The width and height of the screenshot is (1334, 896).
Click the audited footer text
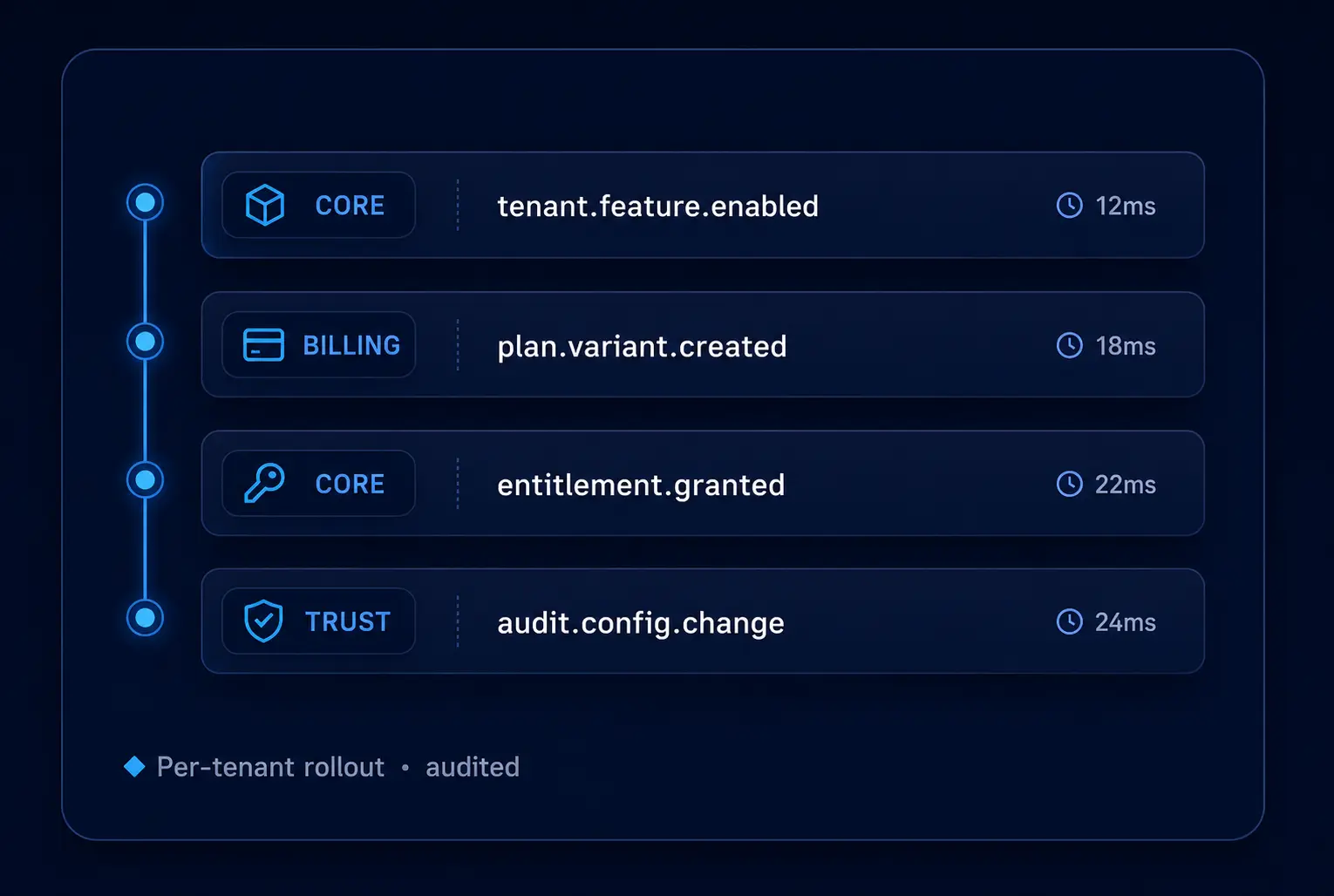(x=473, y=767)
